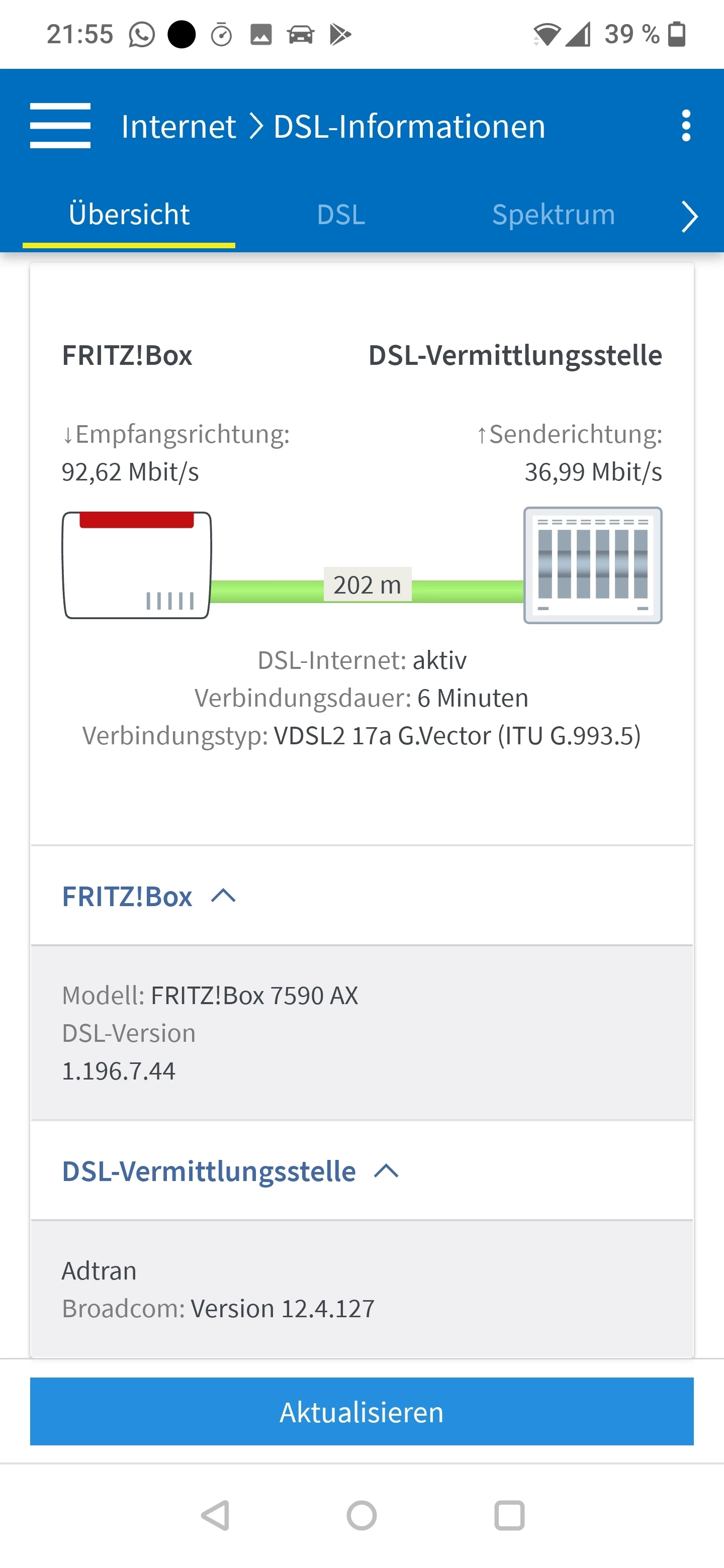Open the Spektrum tab
This screenshot has height=1568, width=724.
553,215
